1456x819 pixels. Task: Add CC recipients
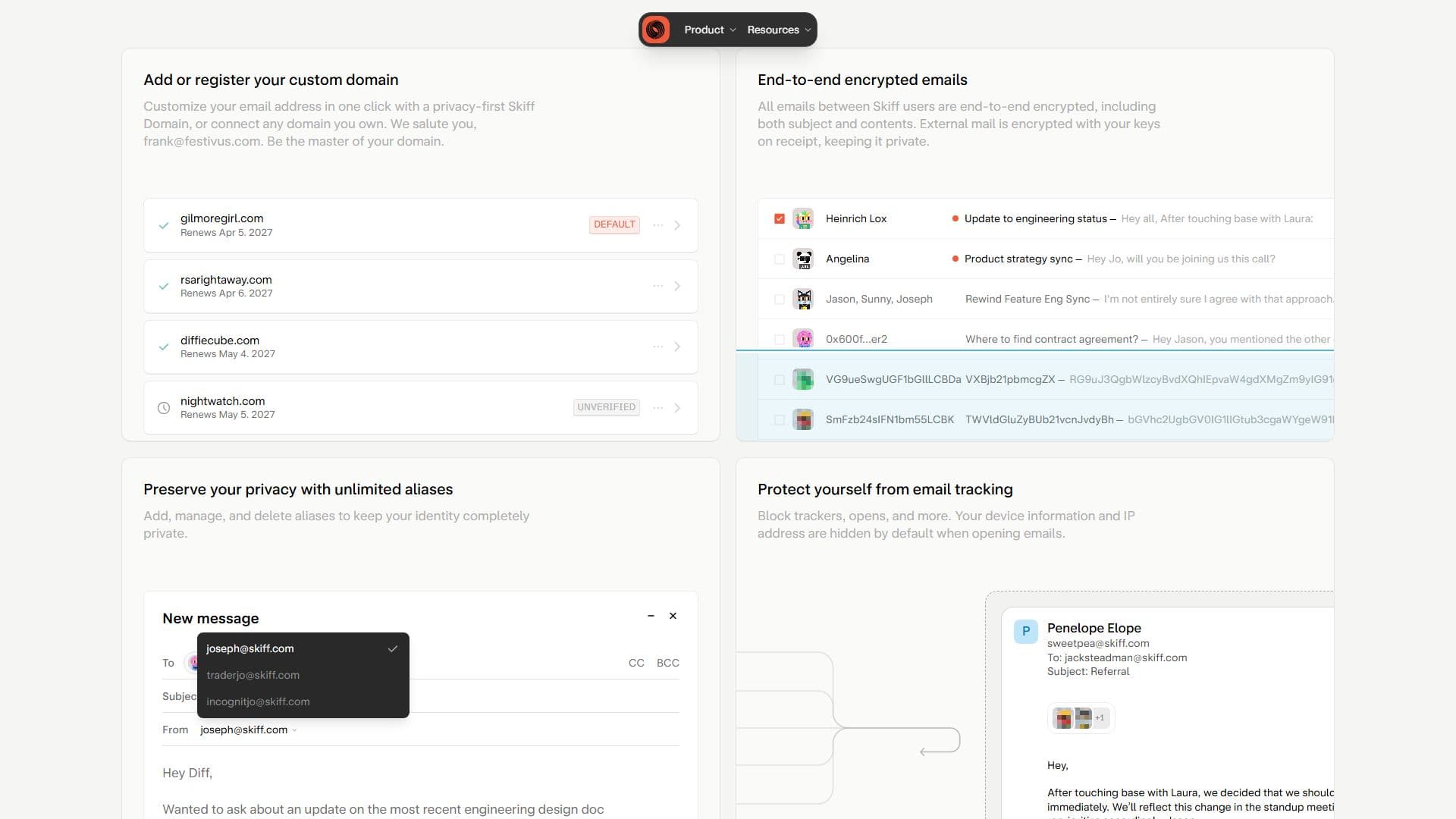coord(636,663)
